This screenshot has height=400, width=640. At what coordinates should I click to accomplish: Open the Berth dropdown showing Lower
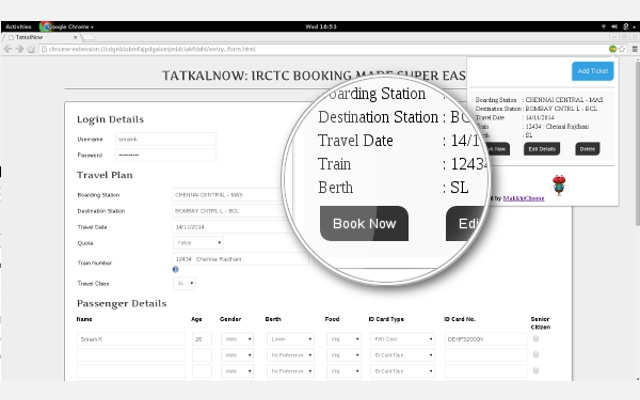(291, 339)
